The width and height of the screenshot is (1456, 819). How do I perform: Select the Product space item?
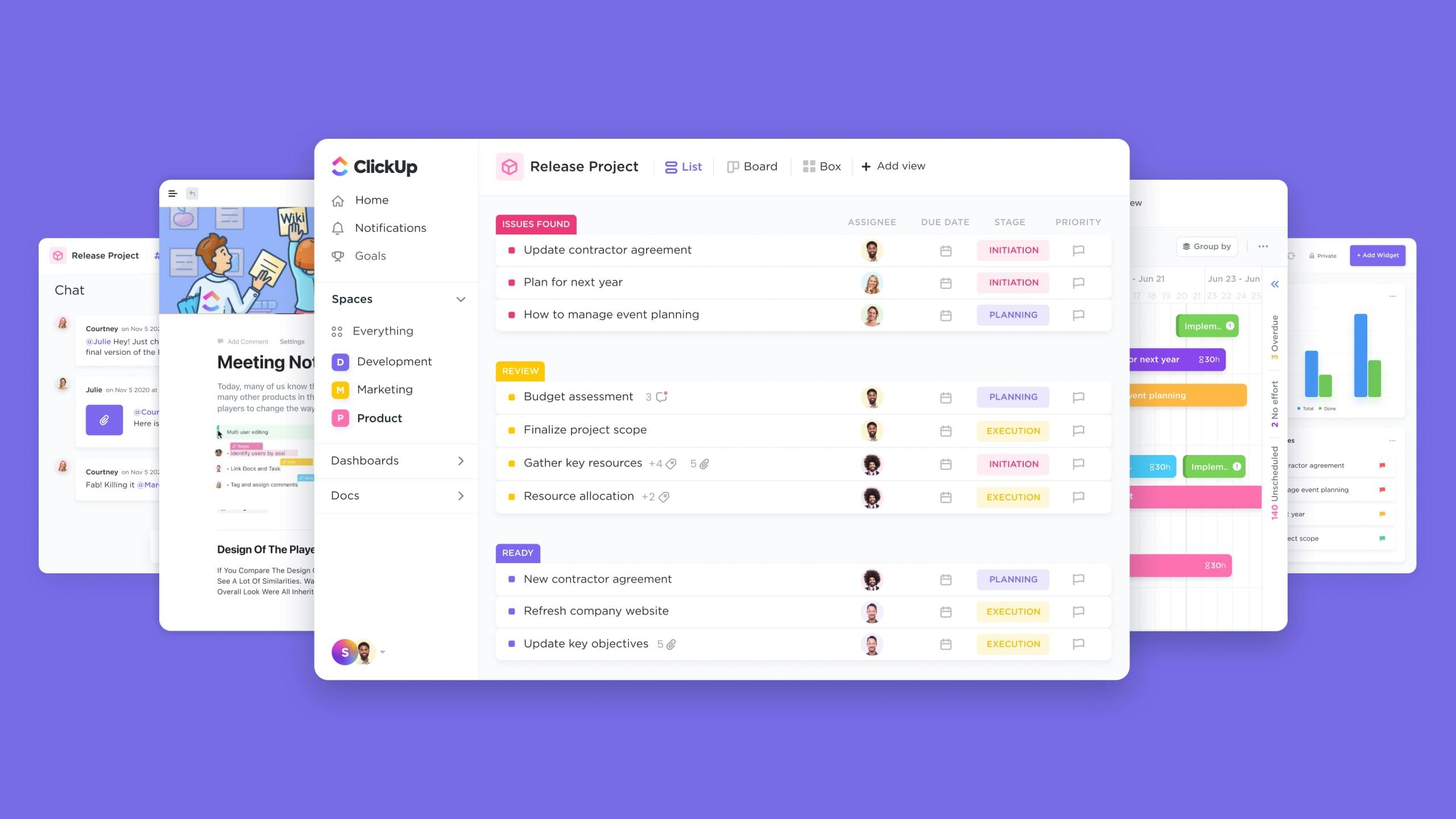pyautogui.click(x=378, y=418)
